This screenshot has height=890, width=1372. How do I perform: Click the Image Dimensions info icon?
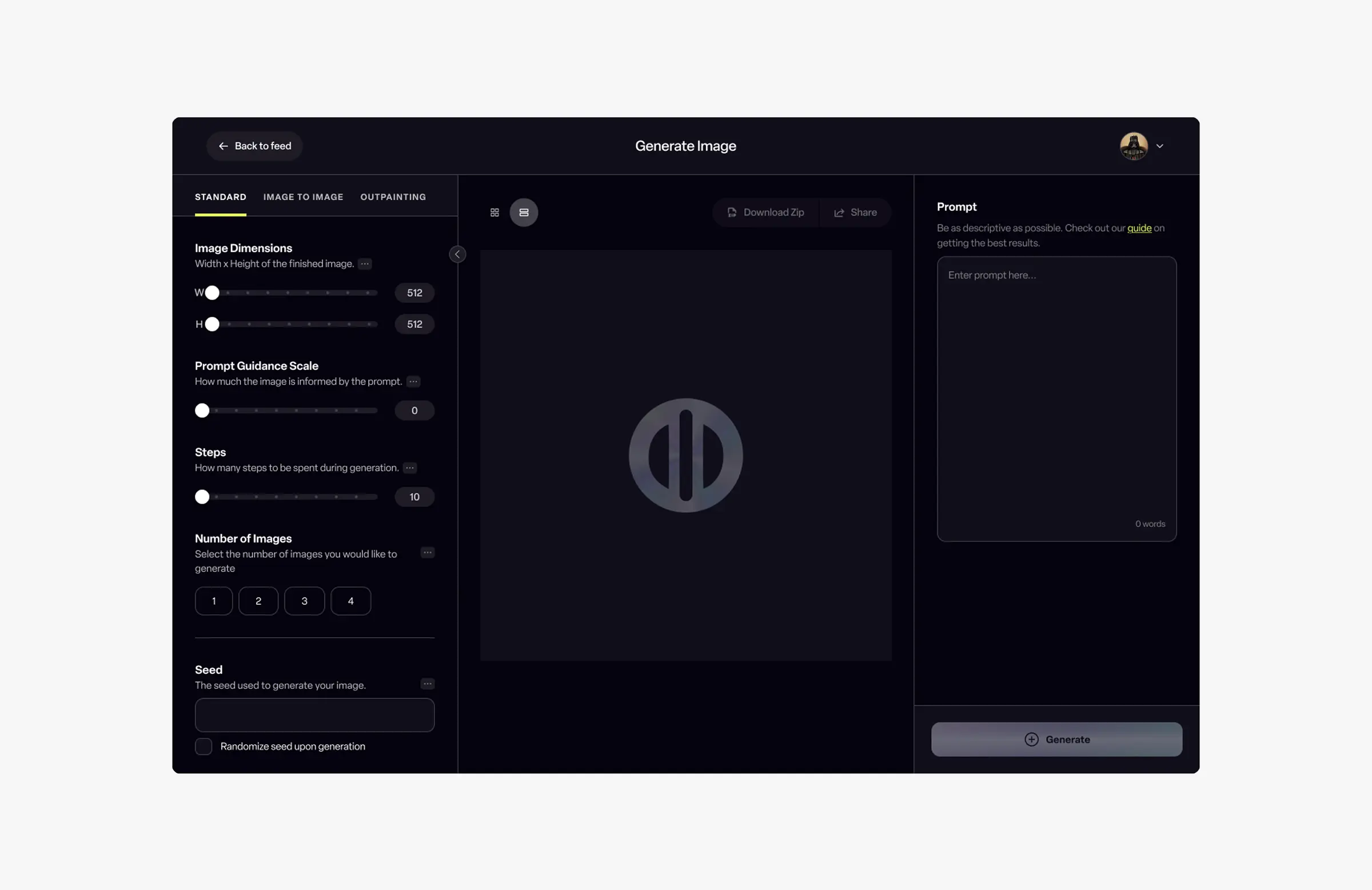pyautogui.click(x=364, y=264)
